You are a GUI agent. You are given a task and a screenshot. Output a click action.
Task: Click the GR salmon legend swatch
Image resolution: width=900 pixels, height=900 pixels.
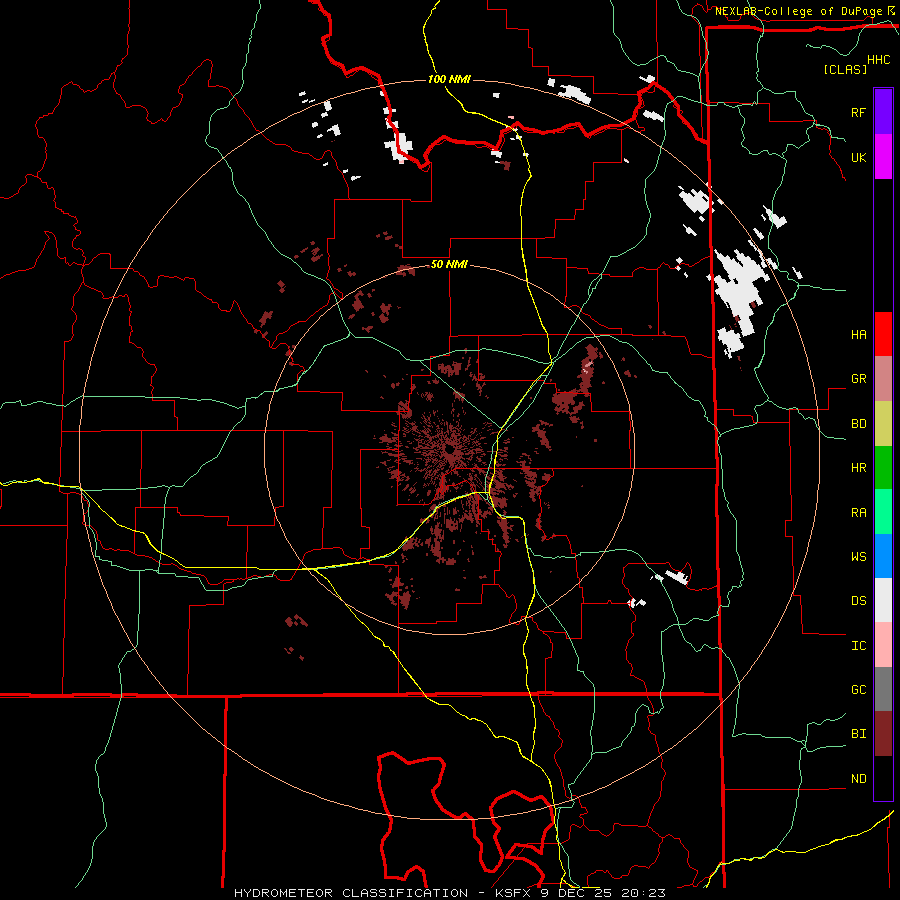[x=883, y=379]
